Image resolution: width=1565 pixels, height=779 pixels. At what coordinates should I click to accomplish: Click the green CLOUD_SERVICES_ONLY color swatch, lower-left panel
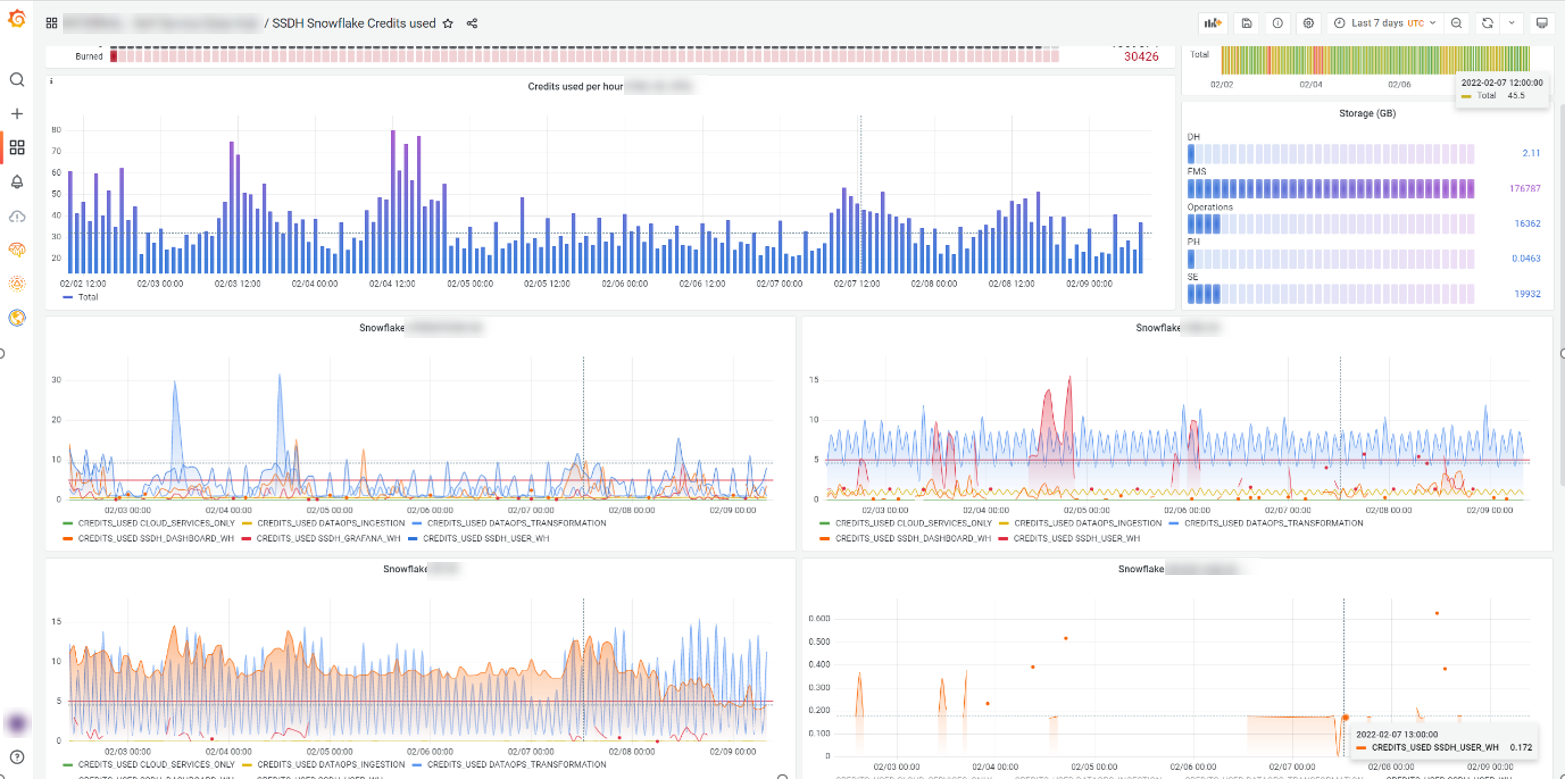pyautogui.click(x=68, y=765)
